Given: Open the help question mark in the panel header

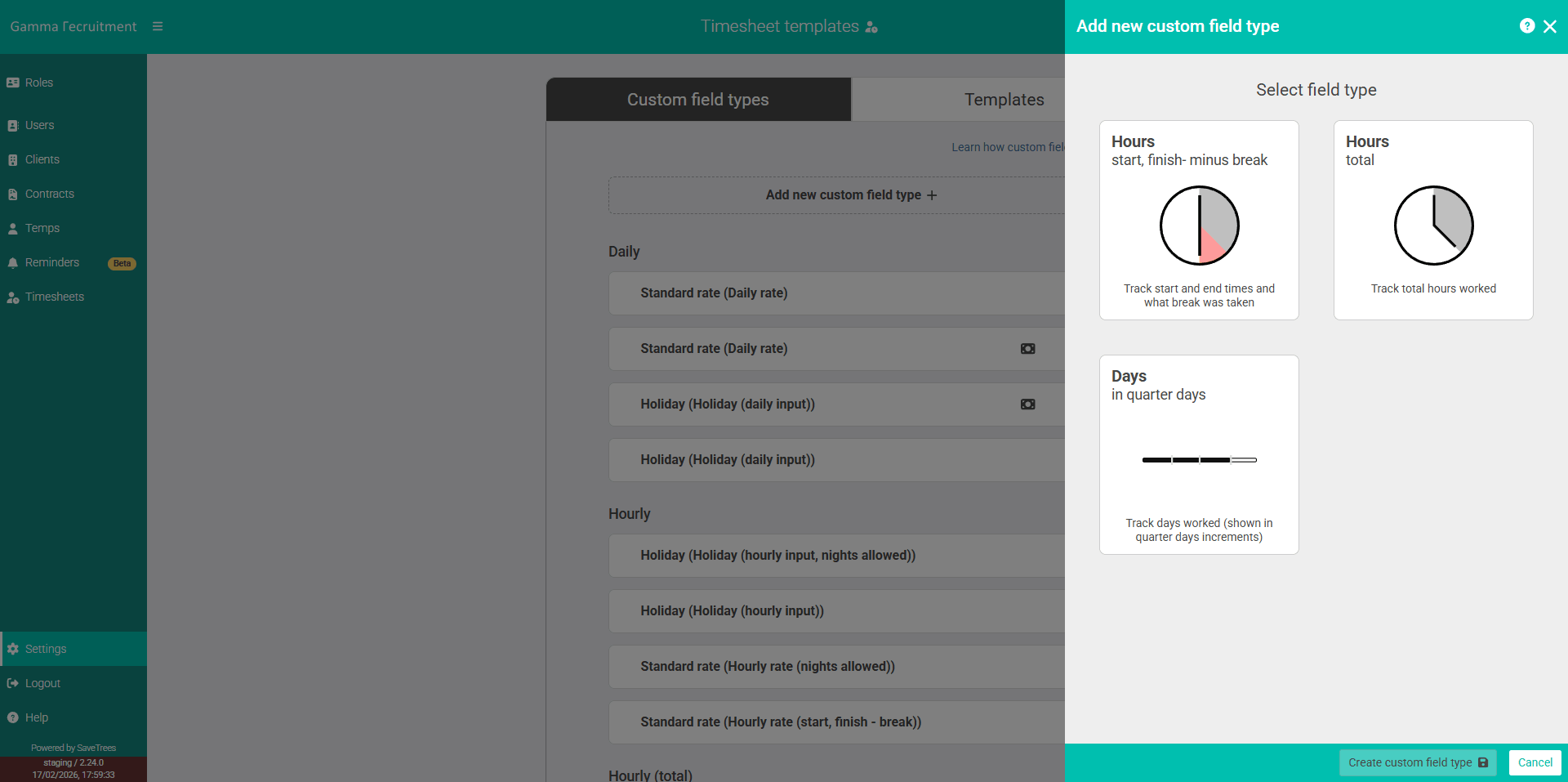Looking at the screenshot, I should pyautogui.click(x=1527, y=25).
